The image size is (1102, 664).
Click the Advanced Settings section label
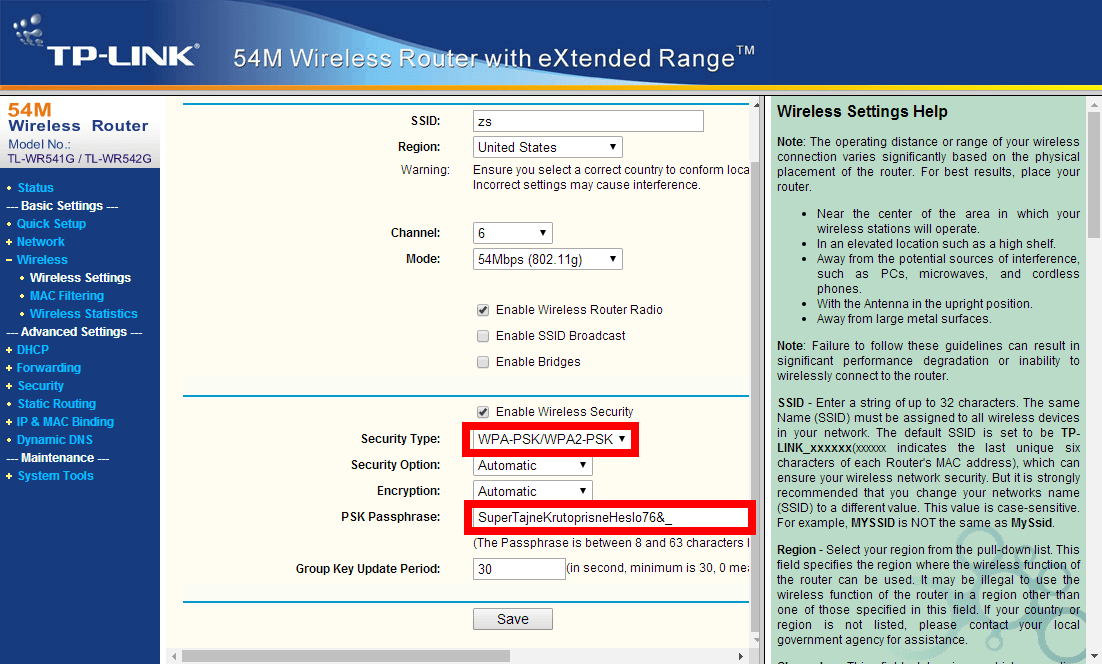click(x=74, y=332)
